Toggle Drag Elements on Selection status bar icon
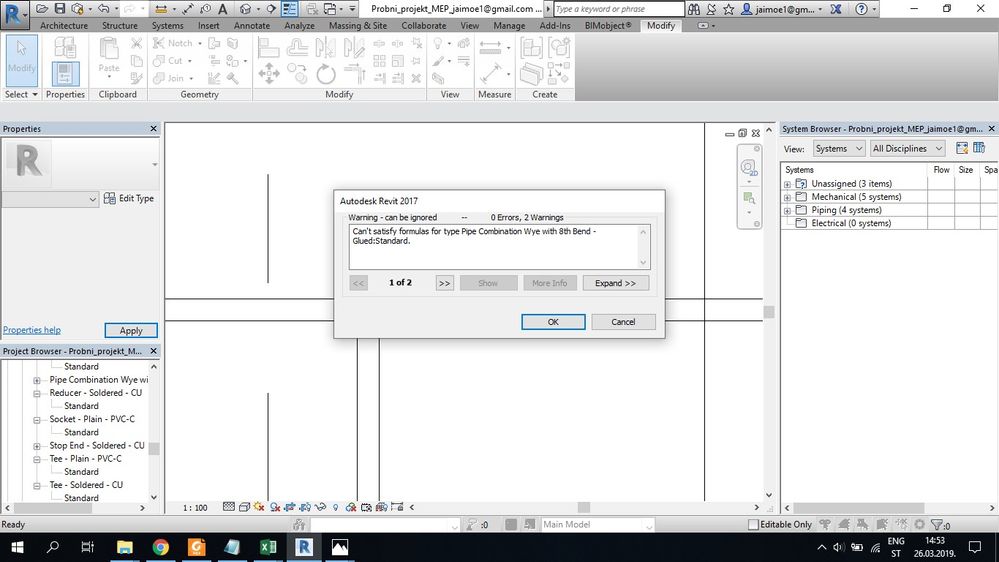The height and width of the screenshot is (562, 999). pyautogui.click(x=901, y=524)
